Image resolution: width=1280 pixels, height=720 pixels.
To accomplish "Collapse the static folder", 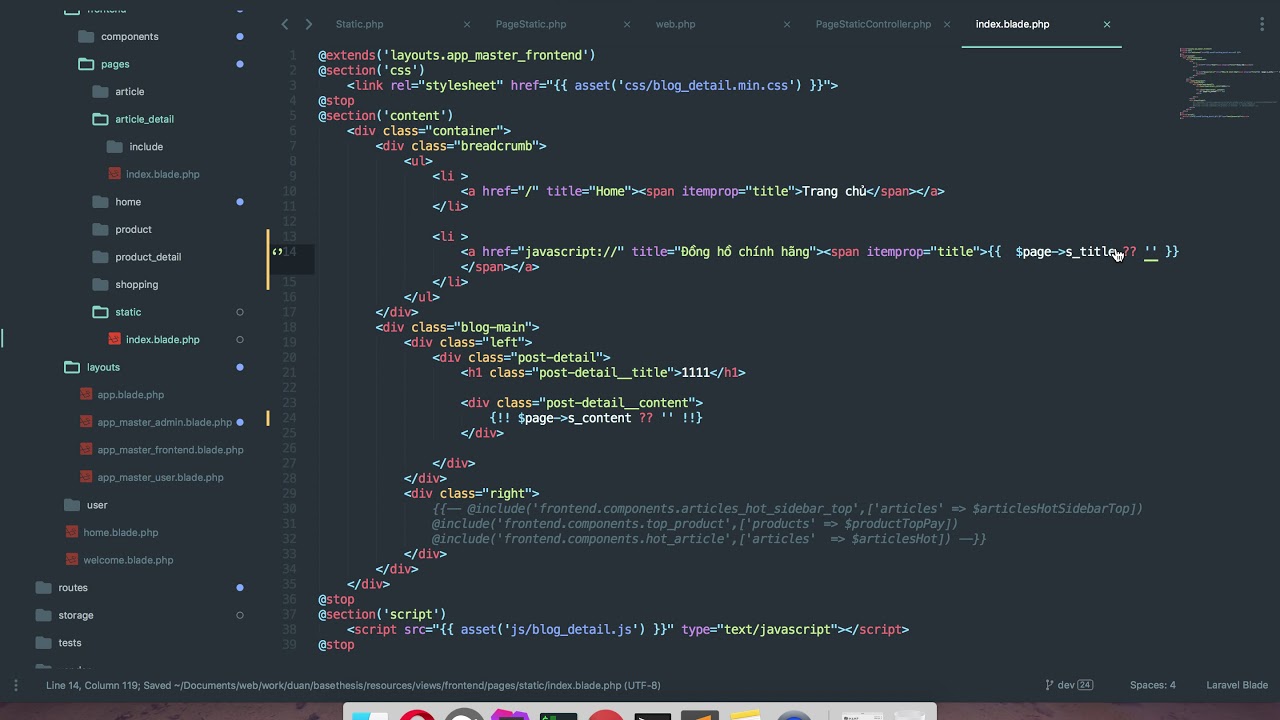I will [x=100, y=312].
